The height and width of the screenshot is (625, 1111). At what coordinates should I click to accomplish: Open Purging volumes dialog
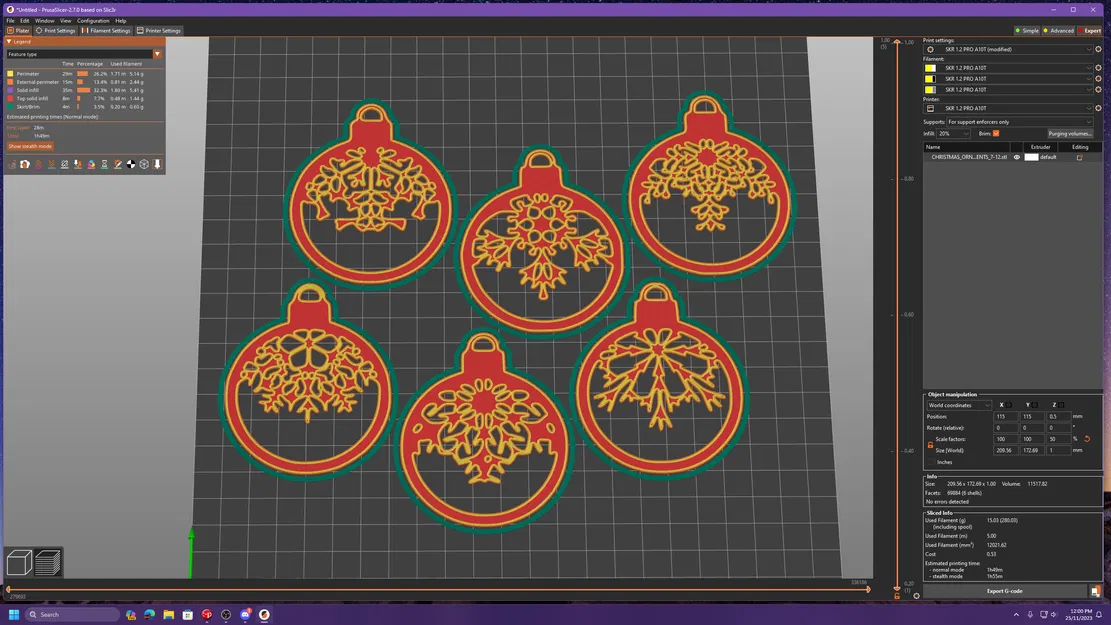[x=1070, y=133]
